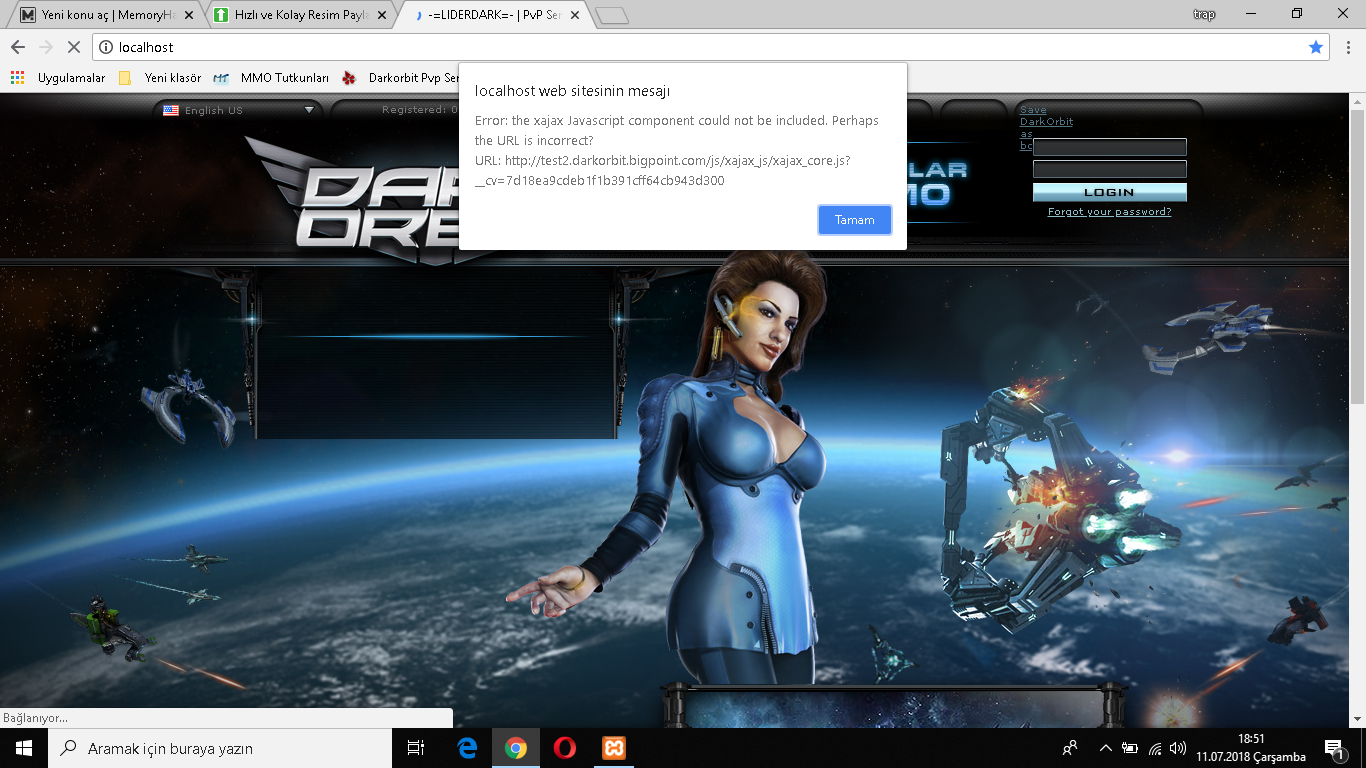
Task: Click the localhost address bar
Action: (x=712, y=47)
